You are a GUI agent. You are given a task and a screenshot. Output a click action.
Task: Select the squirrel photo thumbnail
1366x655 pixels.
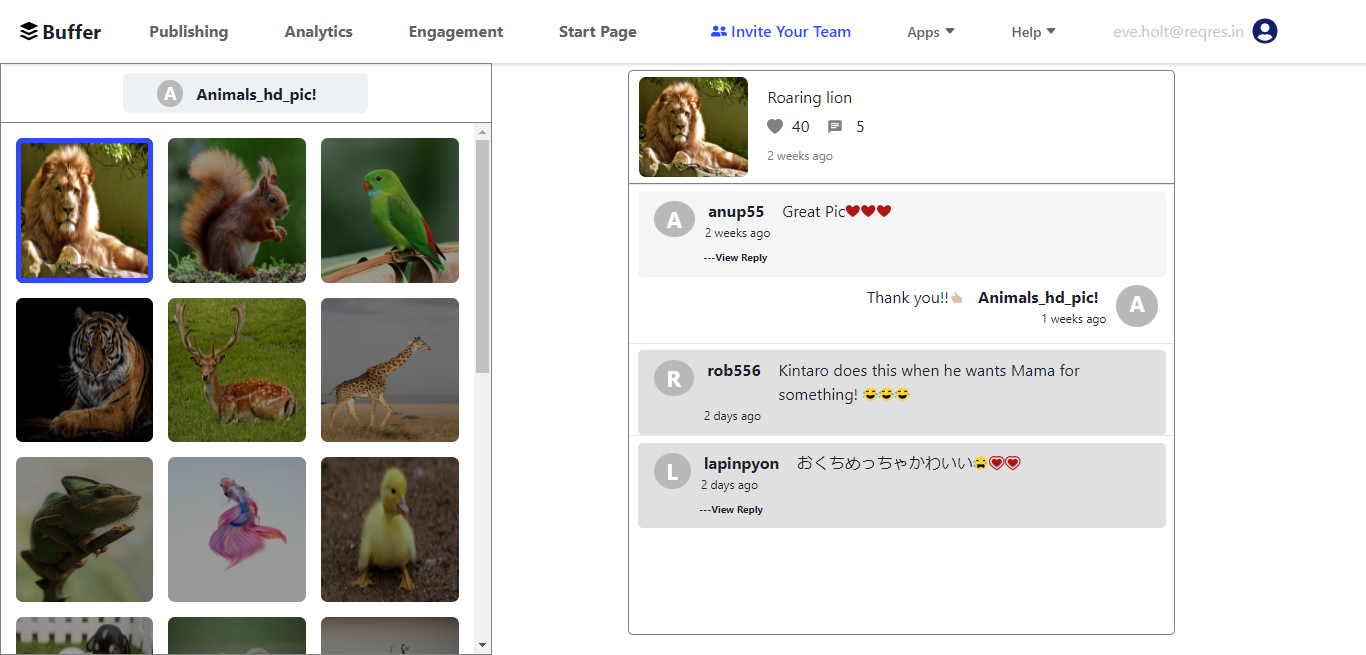[237, 210]
